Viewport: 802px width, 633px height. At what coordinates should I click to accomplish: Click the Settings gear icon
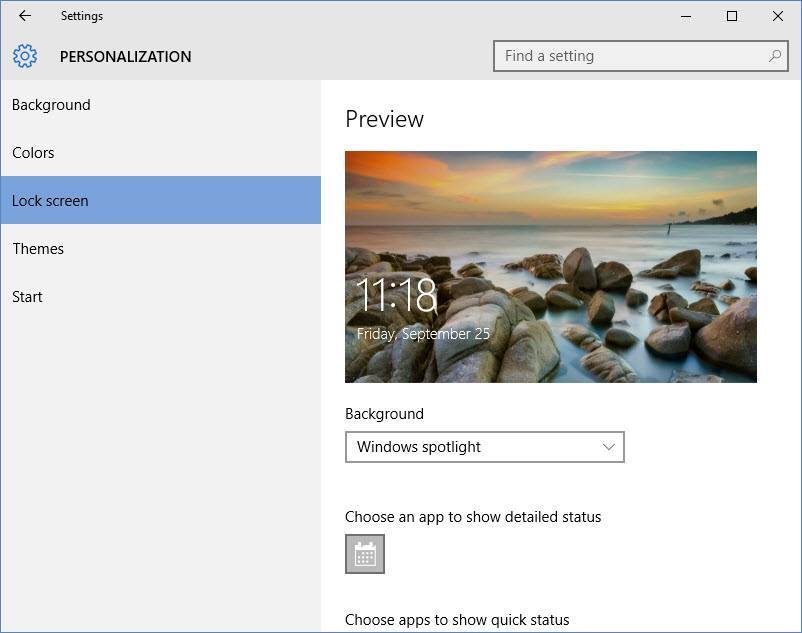(x=25, y=56)
